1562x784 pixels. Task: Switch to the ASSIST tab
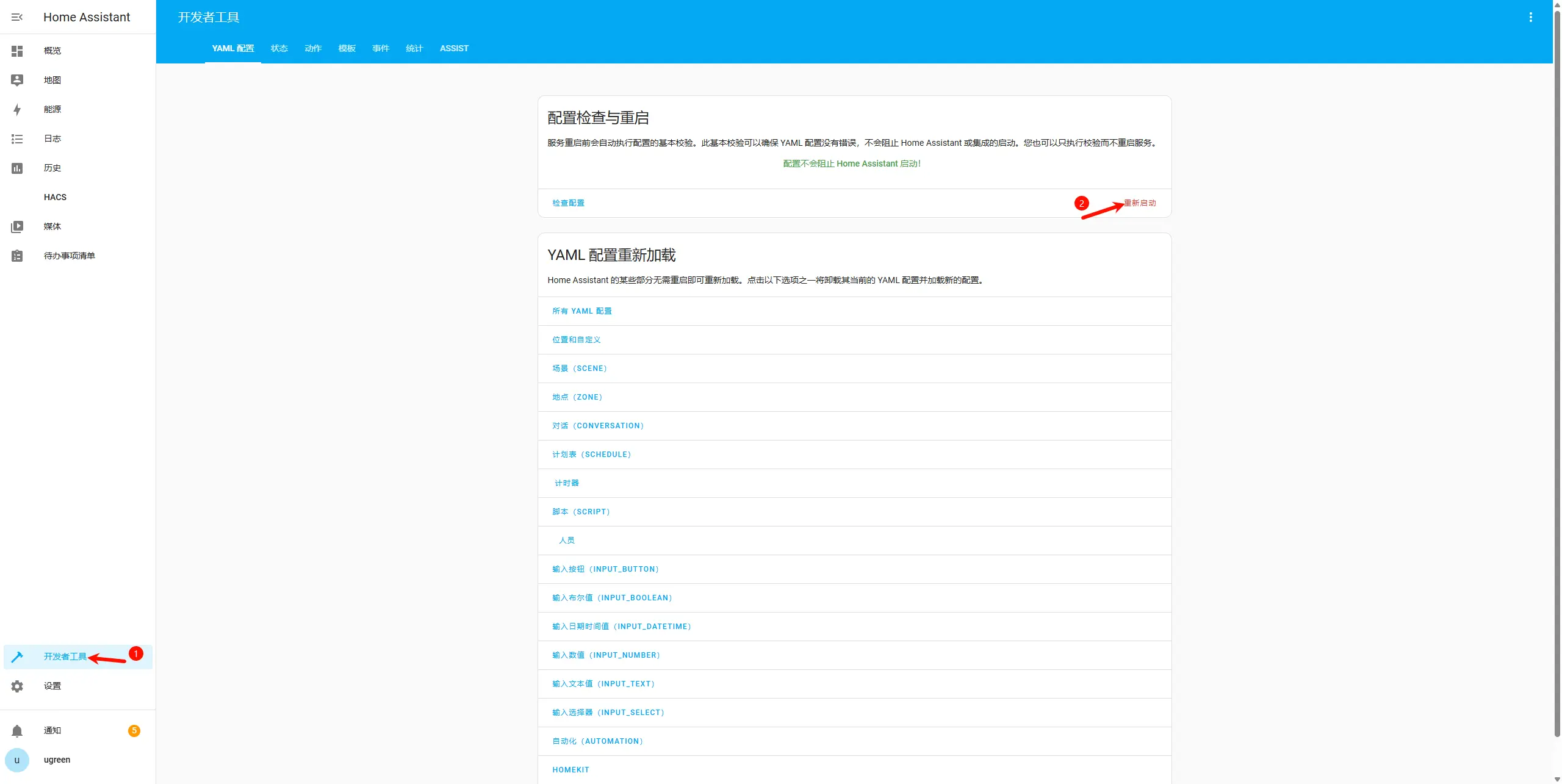454,48
